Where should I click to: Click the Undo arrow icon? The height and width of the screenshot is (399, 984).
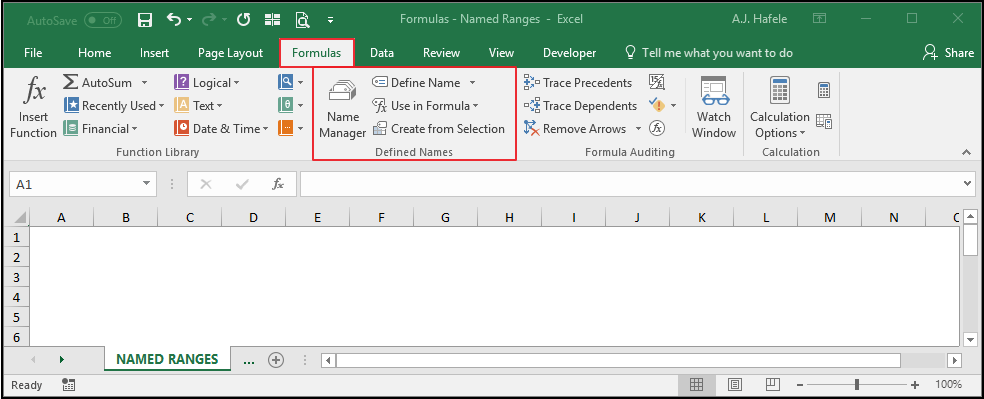point(174,19)
